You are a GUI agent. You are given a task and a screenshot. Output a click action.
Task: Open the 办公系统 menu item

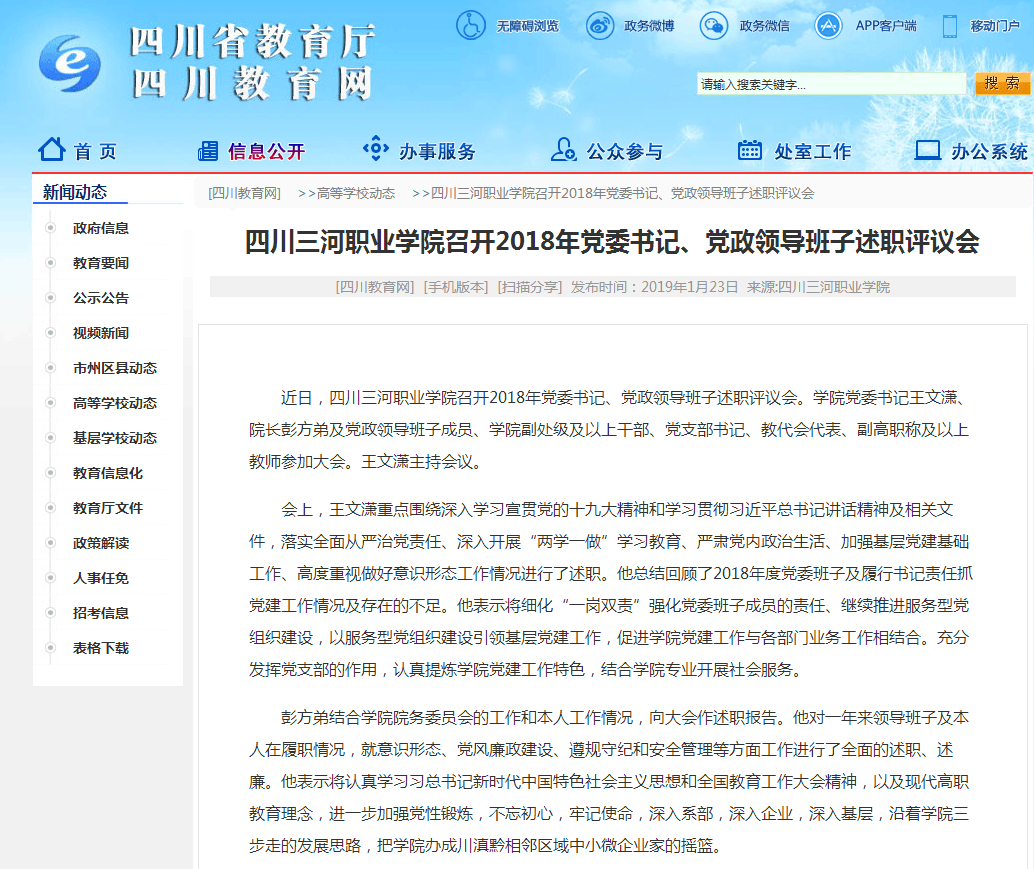click(988, 152)
